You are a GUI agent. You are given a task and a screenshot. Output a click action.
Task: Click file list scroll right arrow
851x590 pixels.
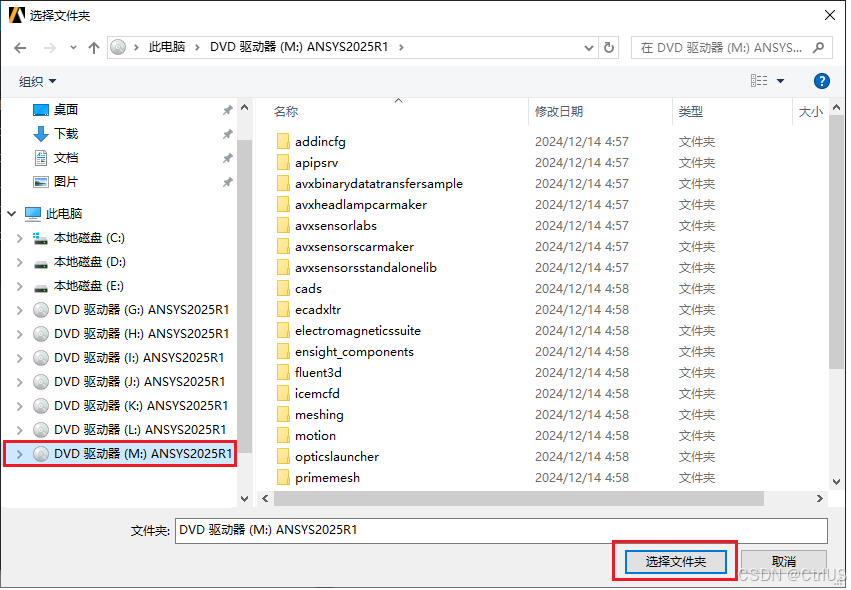[820, 498]
